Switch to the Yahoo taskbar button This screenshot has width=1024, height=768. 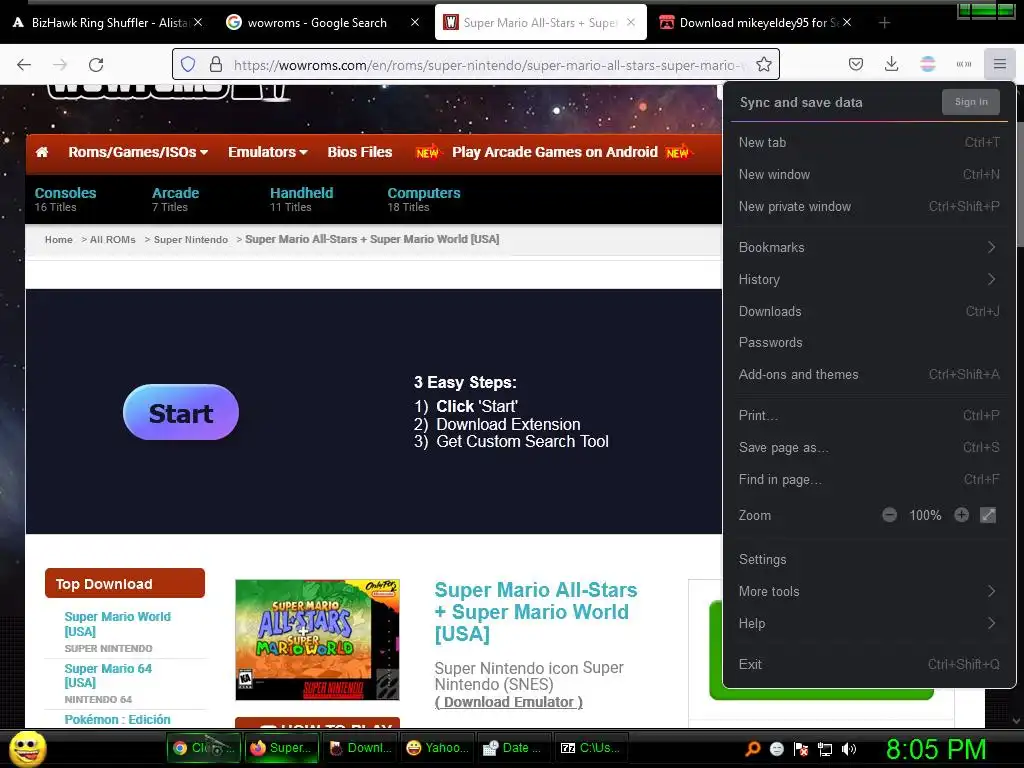(x=438, y=748)
